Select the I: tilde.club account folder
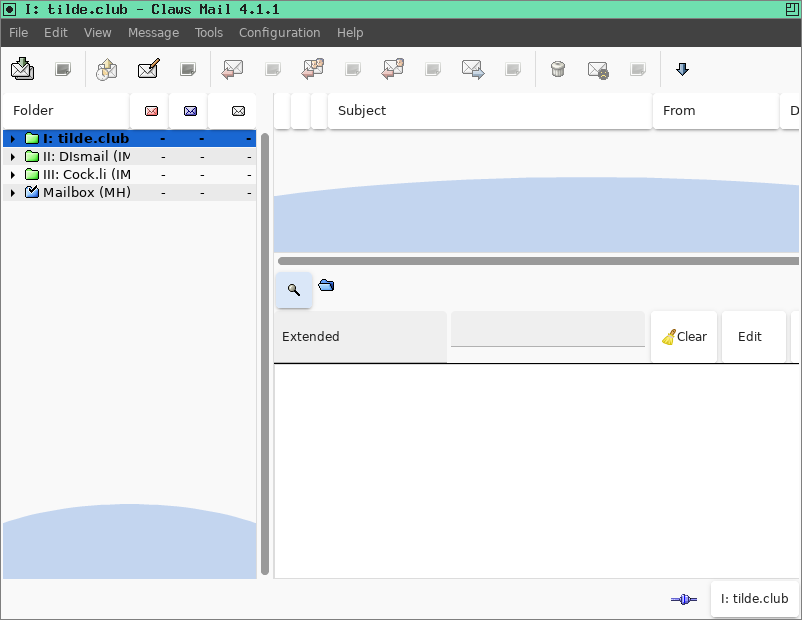Image resolution: width=802 pixels, height=620 pixels. (x=129, y=139)
